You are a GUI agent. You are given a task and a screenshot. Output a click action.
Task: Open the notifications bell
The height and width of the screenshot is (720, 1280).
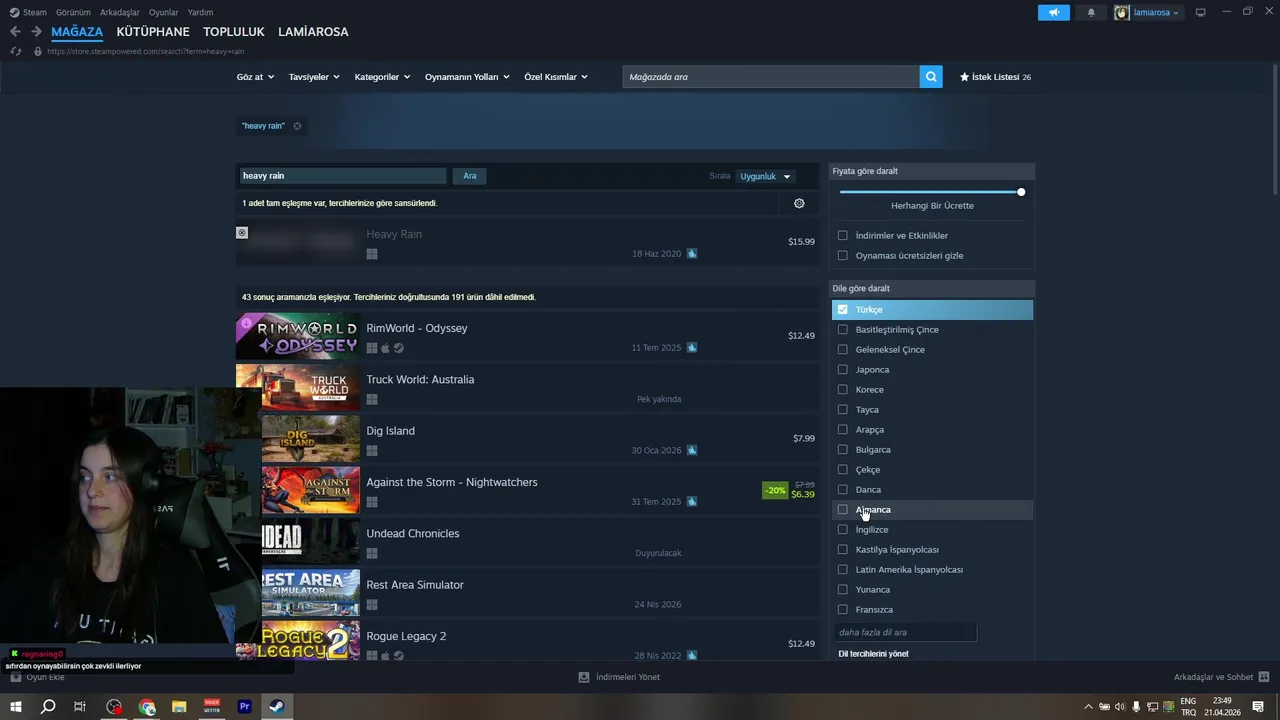click(x=1091, y=12)
